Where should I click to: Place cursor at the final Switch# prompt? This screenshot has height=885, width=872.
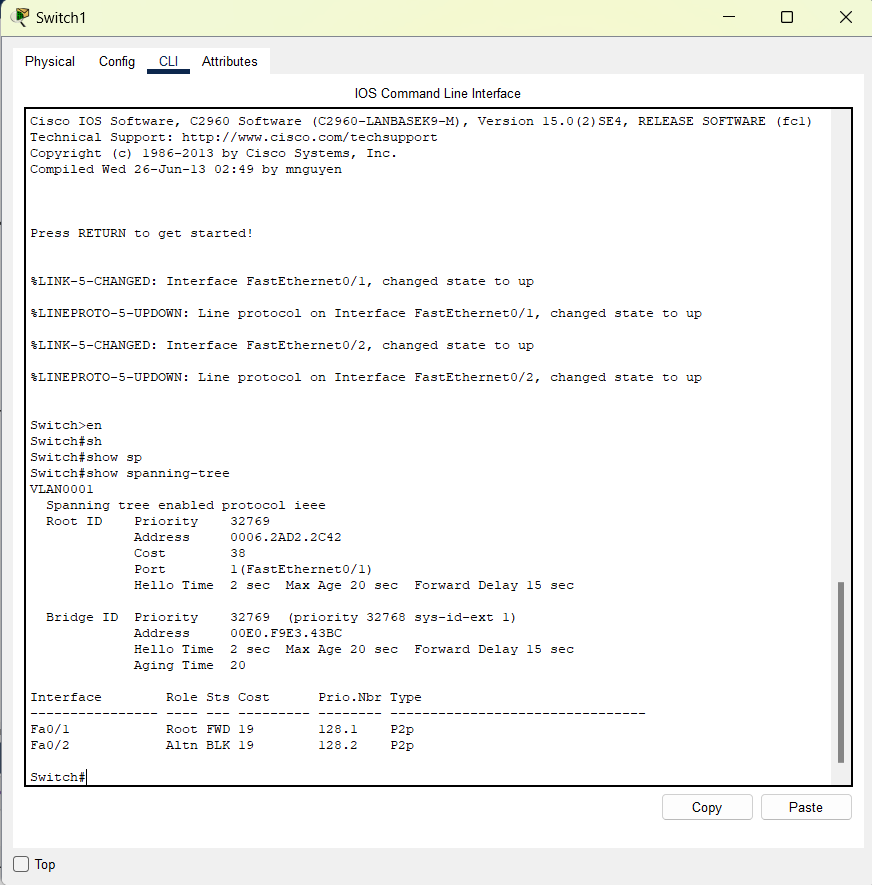[58, 777]
